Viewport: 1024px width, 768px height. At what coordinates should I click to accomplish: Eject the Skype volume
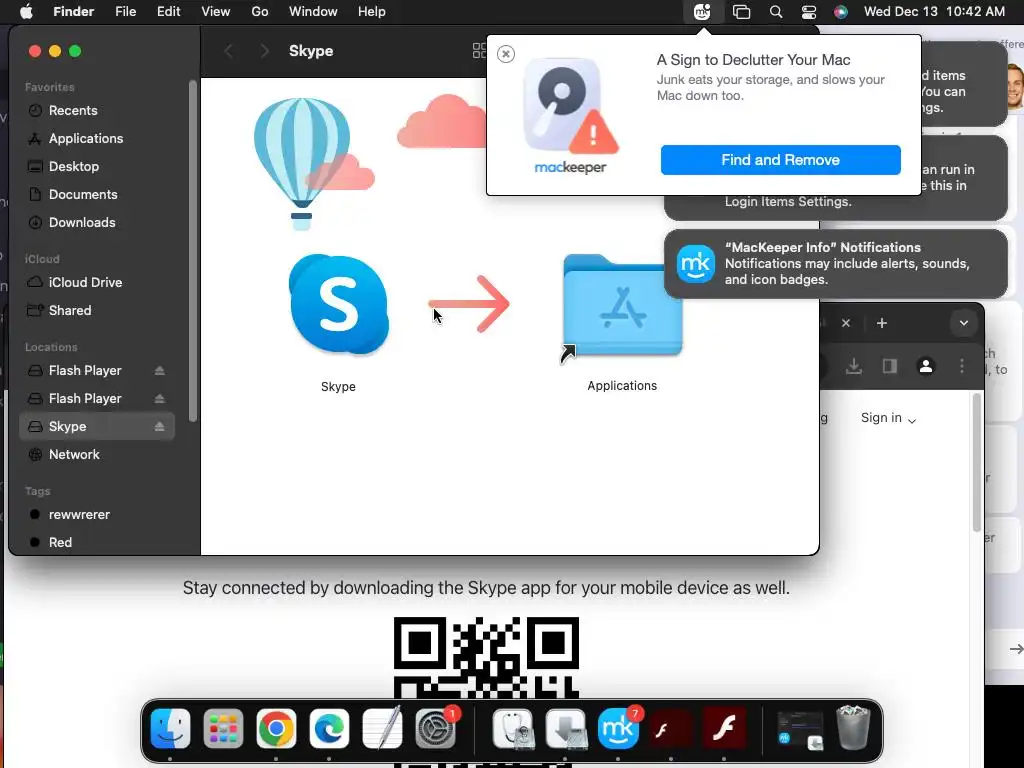(159, 426)
